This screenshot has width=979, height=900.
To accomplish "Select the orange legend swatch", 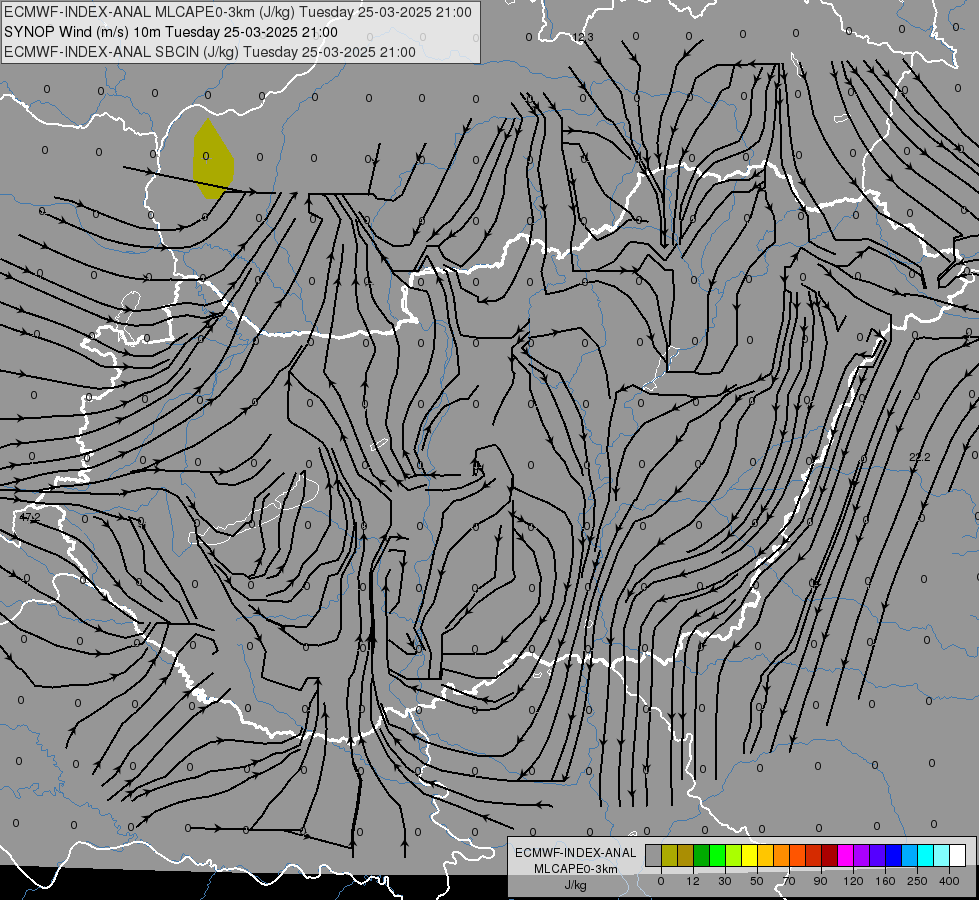I will (x=781, y=855).
